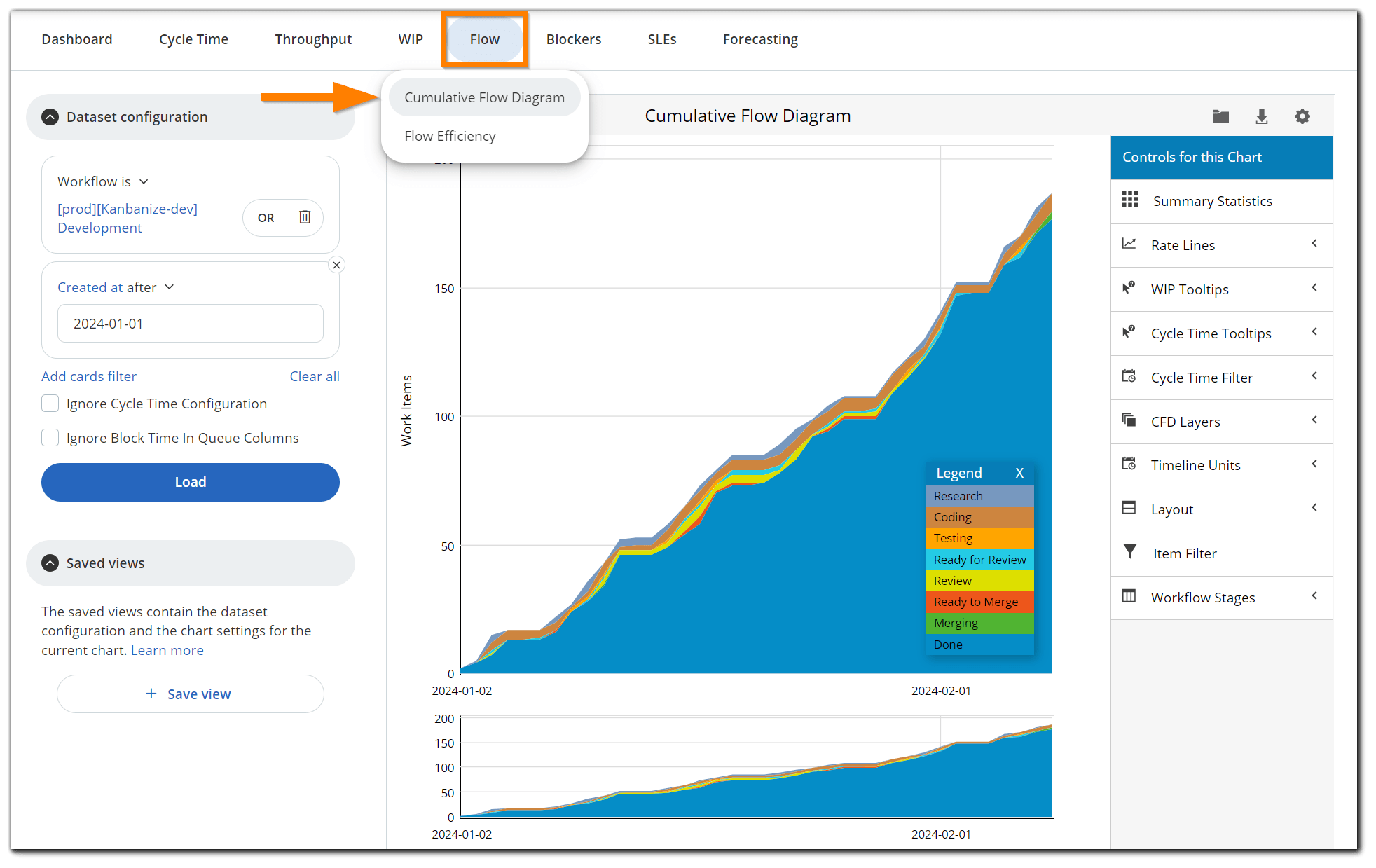Click the download chart icon

(1261, 116)
